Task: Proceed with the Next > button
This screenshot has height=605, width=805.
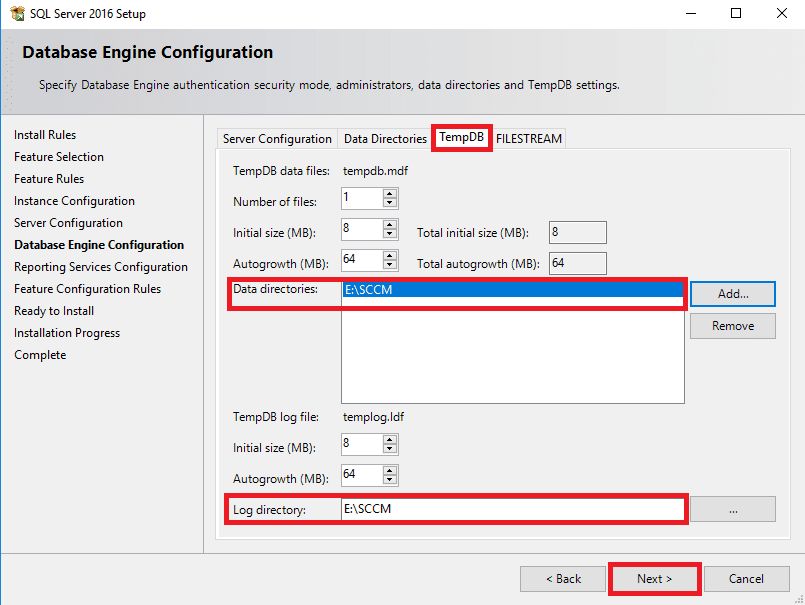Action: point(655,579)
